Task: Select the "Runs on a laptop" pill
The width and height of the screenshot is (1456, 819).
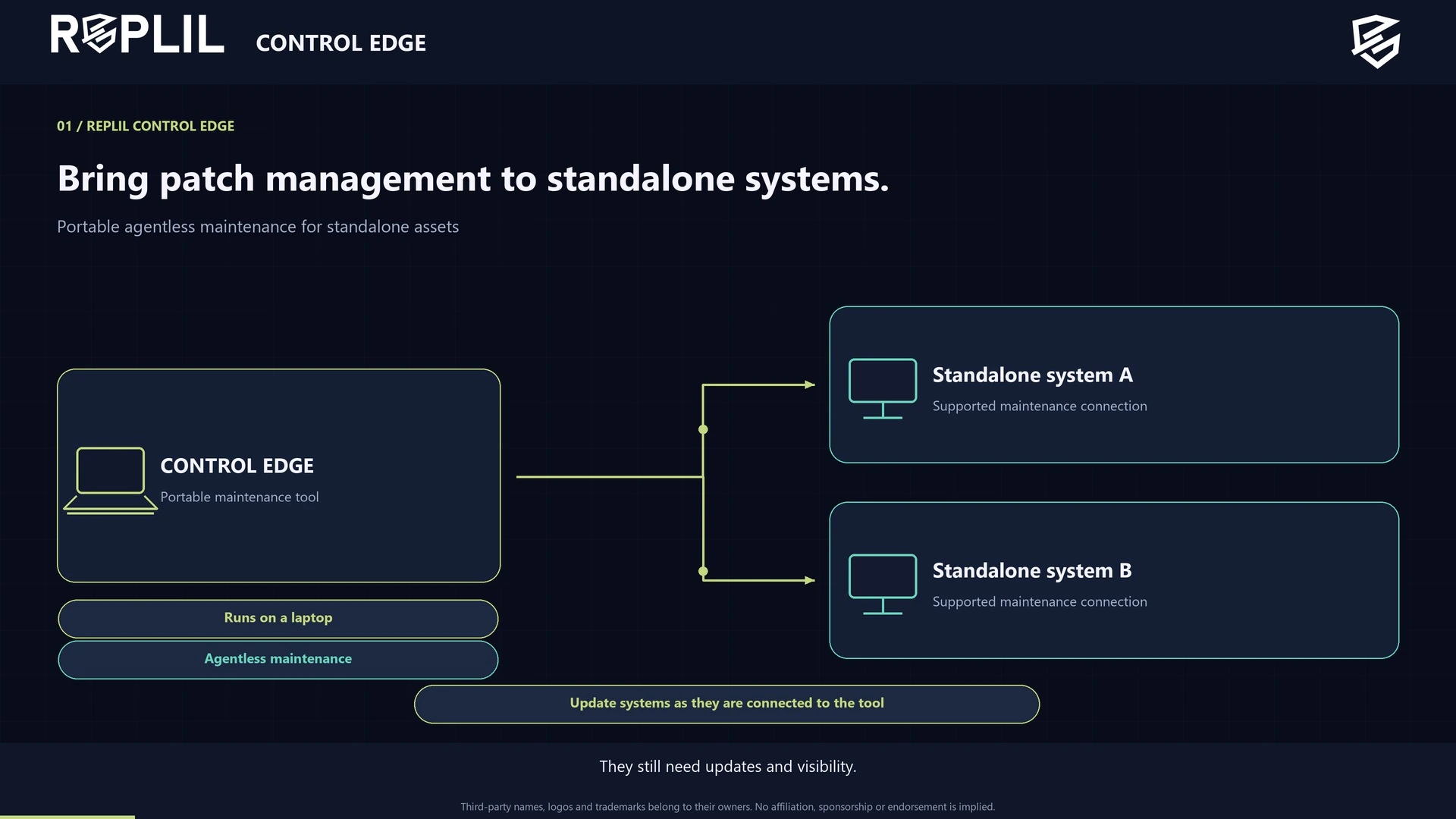Action: [278, 619]
